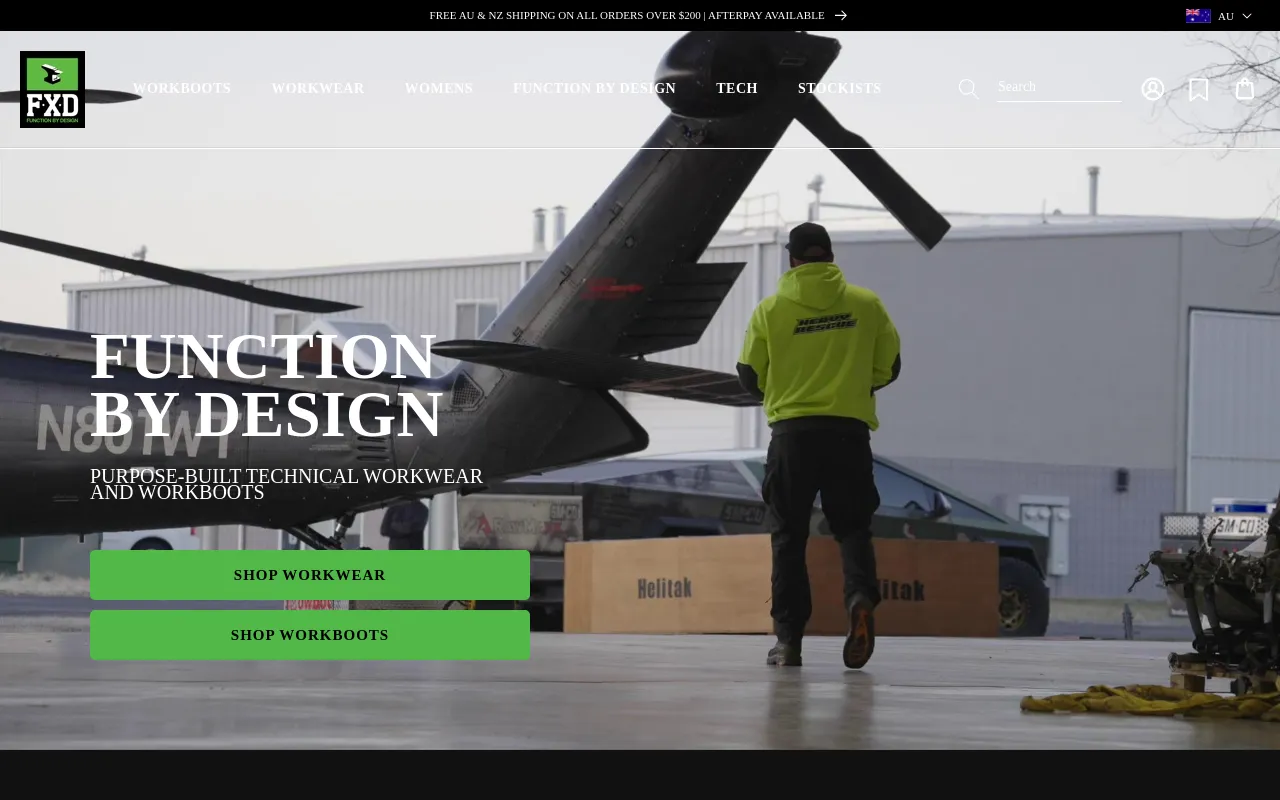Screen dimensions: 1280x800
Task: Open the TECH menu item
Action: click(736, 88)
